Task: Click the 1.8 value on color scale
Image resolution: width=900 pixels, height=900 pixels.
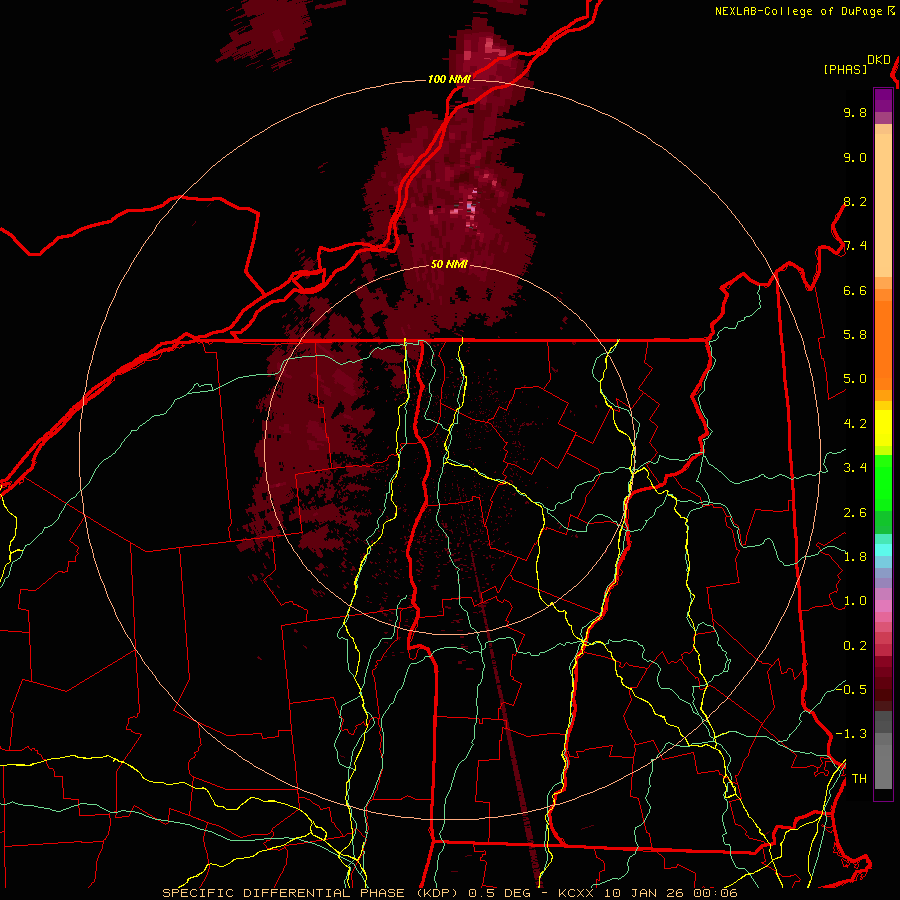Action: [x=855, y=557]
